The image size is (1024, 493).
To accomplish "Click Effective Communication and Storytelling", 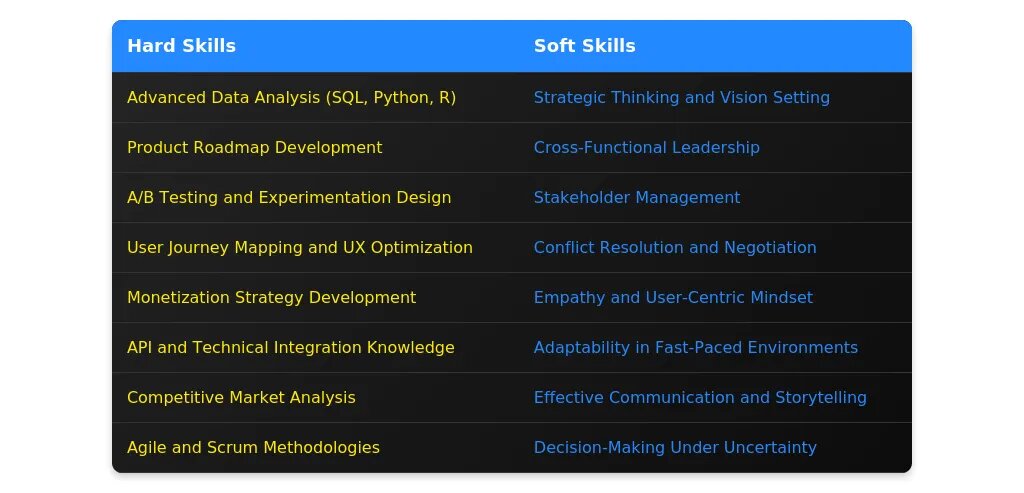I will click(x=700, y=397).
